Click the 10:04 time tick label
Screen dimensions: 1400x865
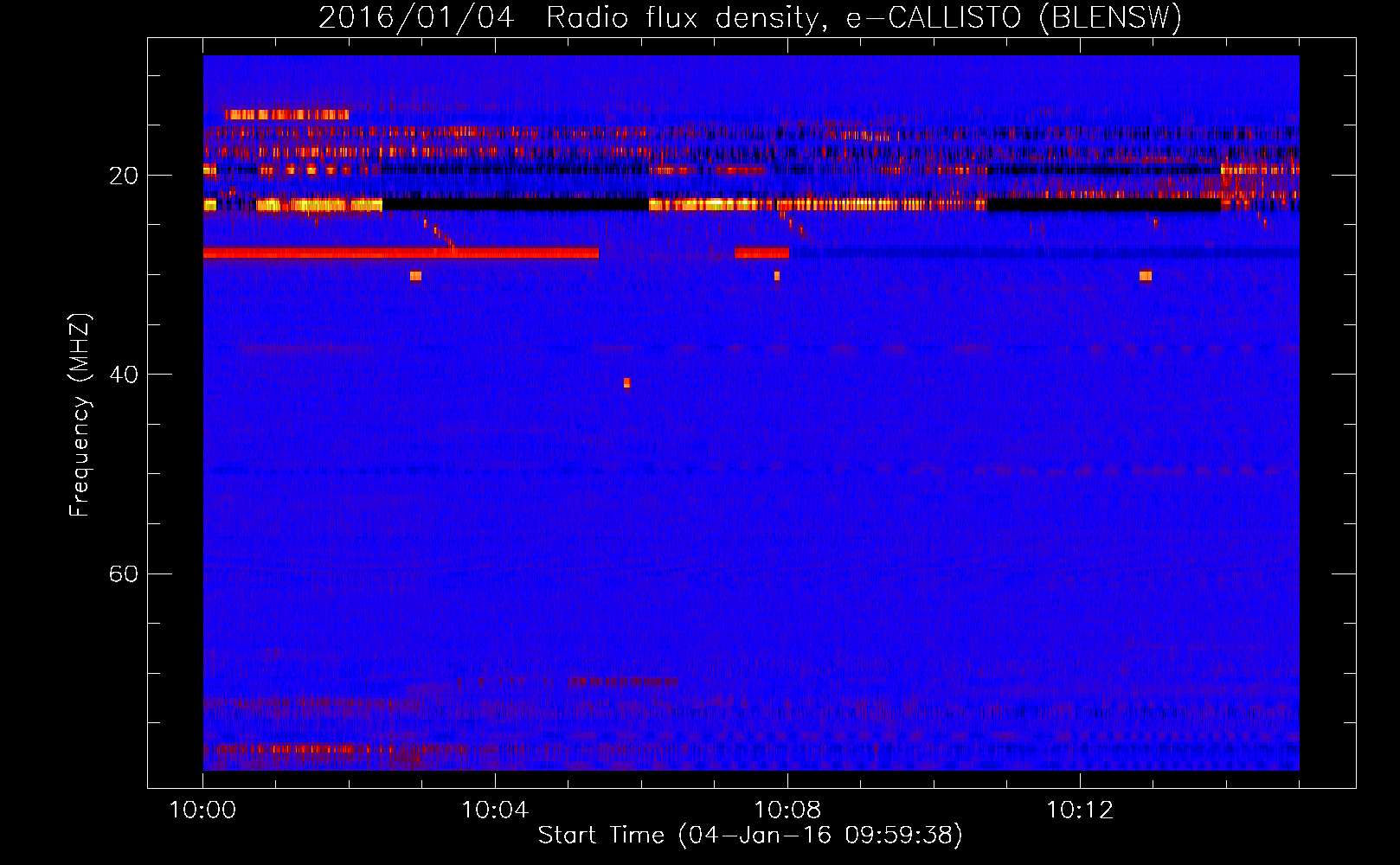[x=495, y=811]
